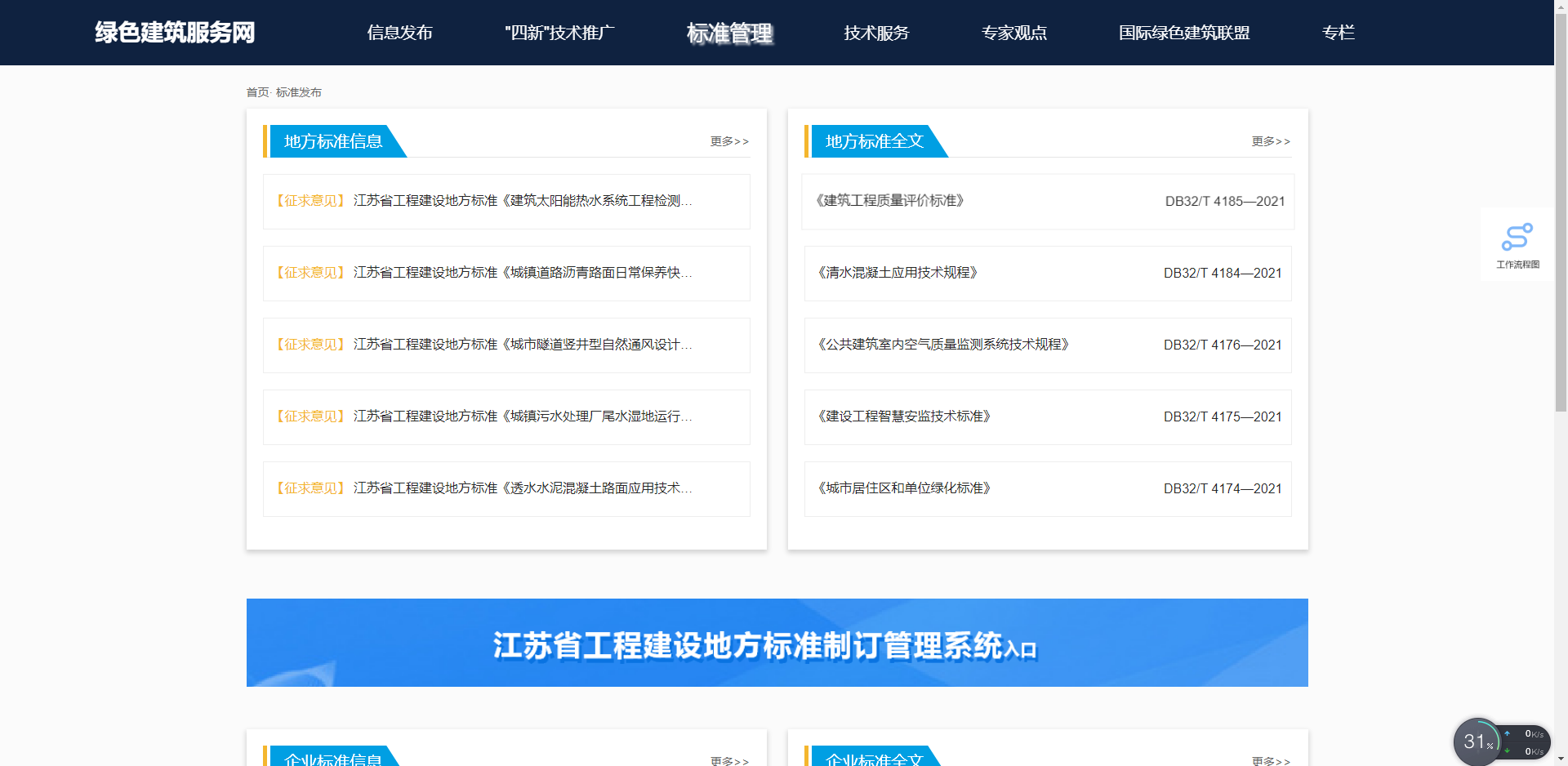Click code DB32/T 4176—2021

1223,345
